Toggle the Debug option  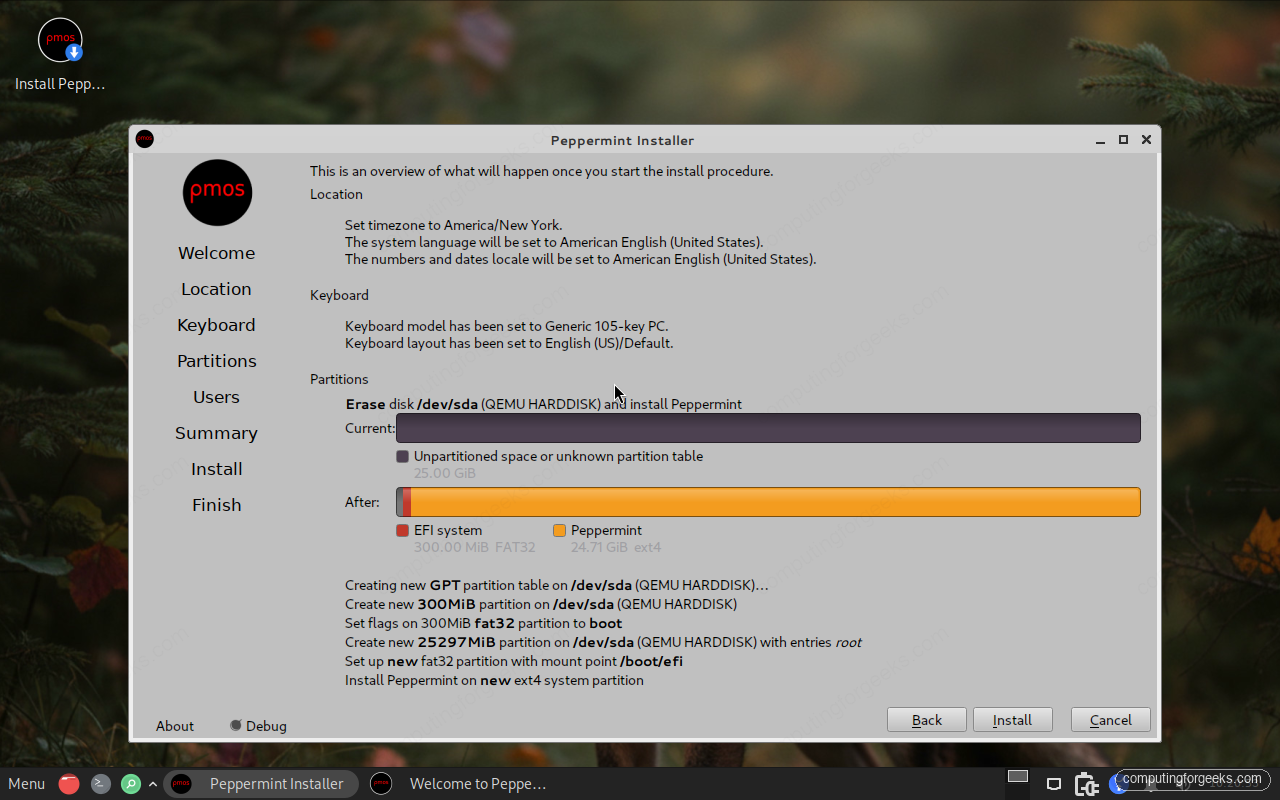tap(258, 726)
